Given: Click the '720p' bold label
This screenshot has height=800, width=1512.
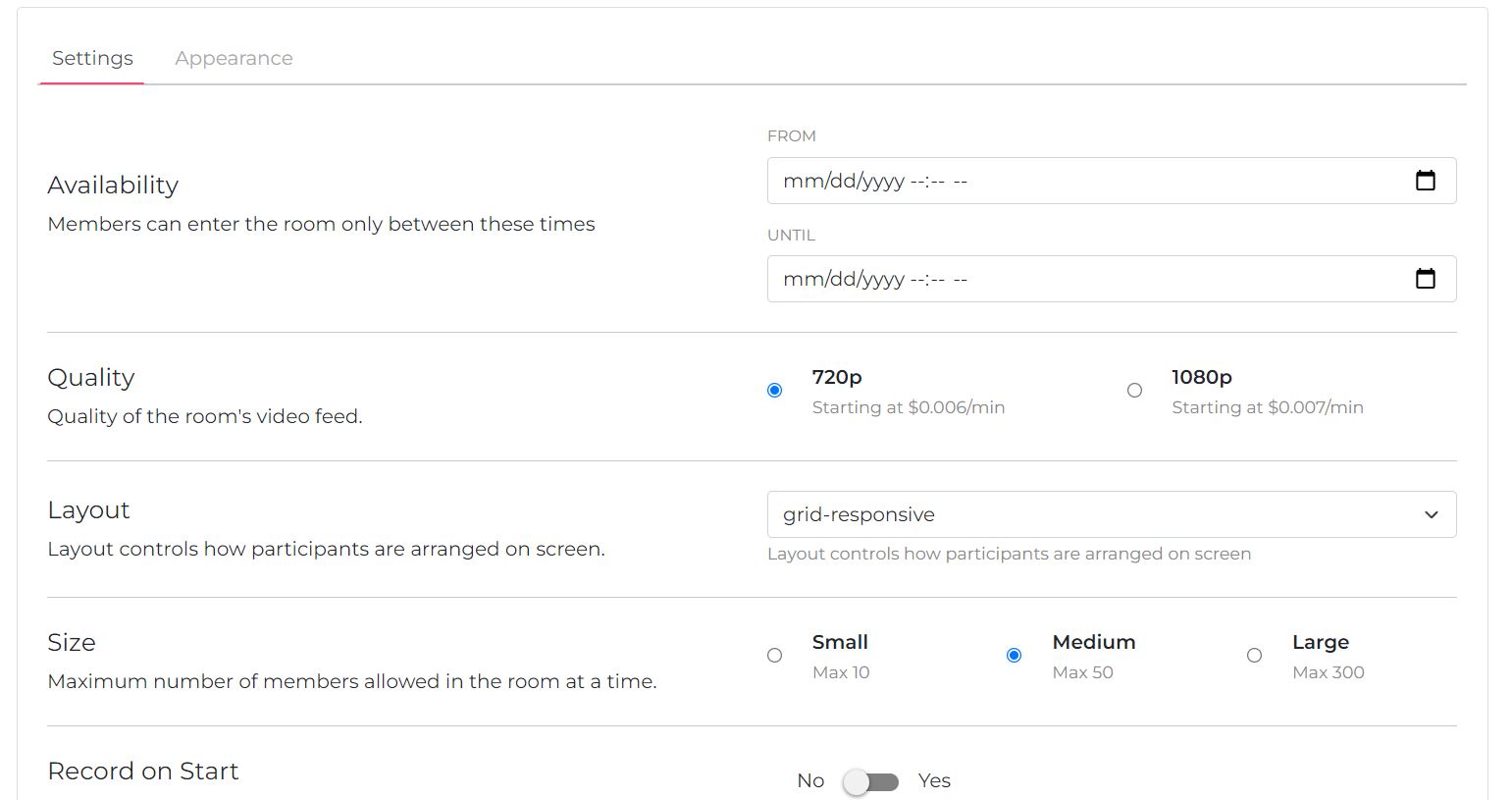Looking at the screenshot, I should [x=837, y=377].
